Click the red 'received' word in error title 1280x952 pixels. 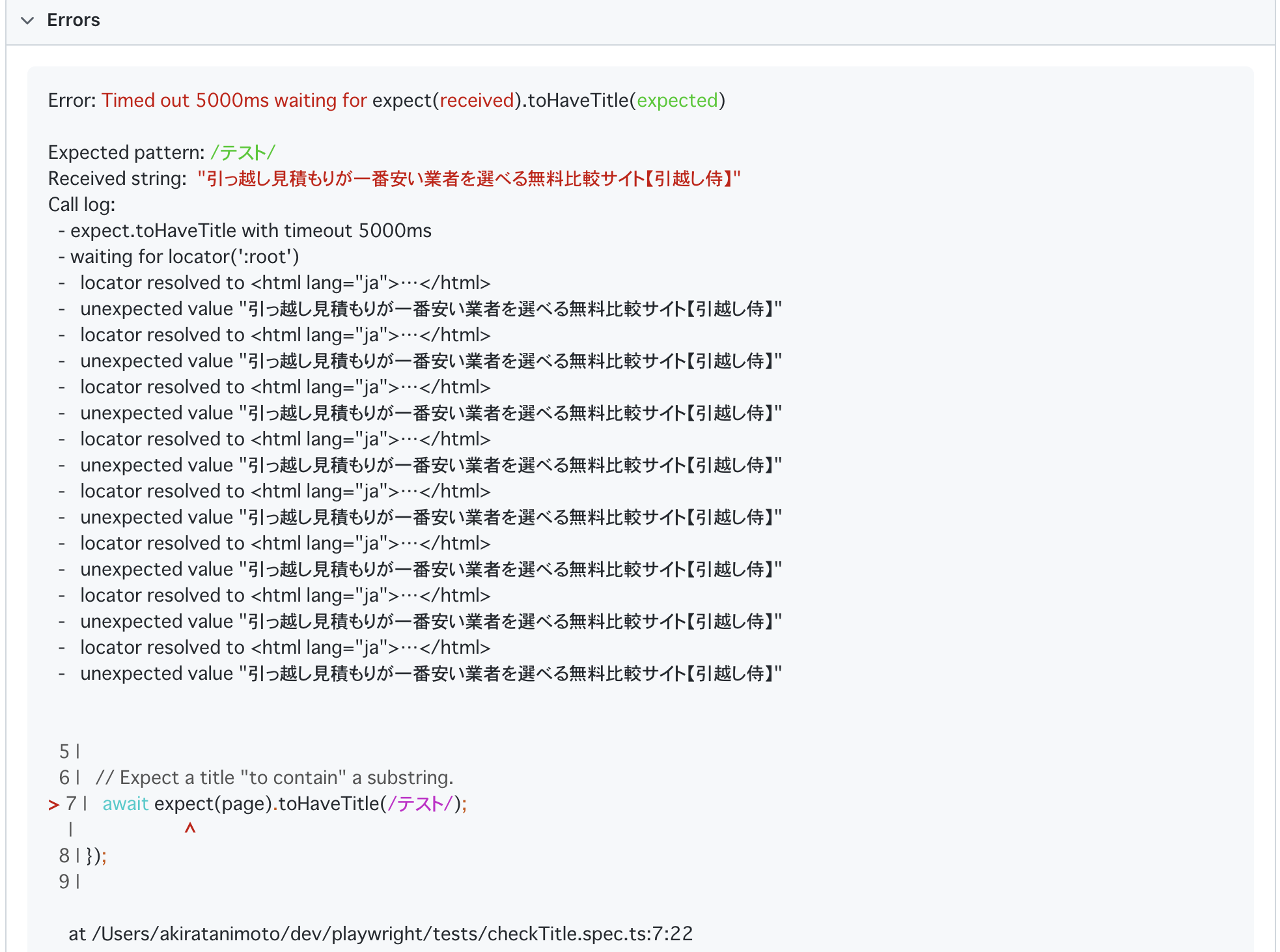pyautogui.click(x=477, y=100)
